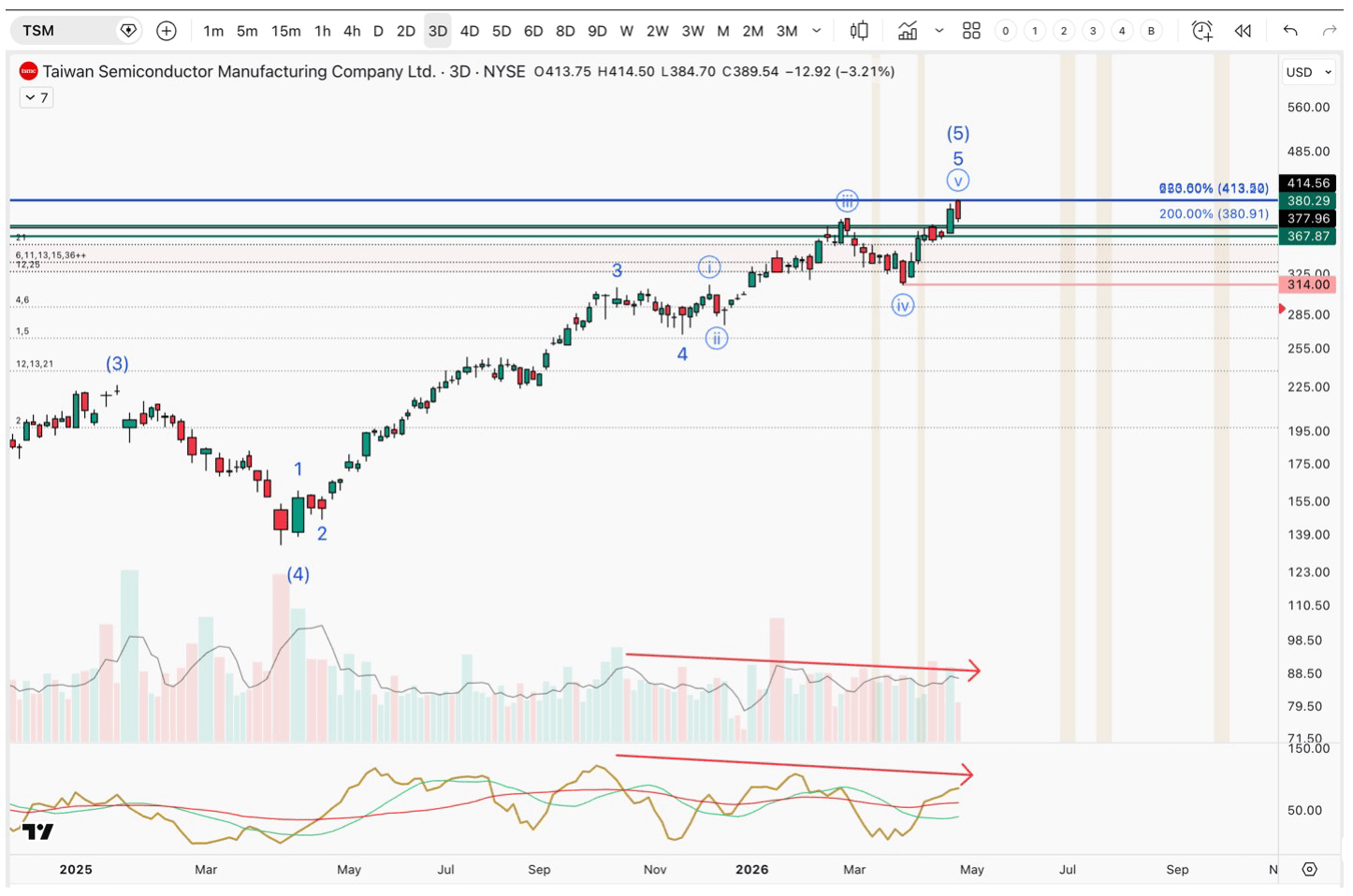Open the four-square layout grid icon
Screen dimensions: 1353x896
971,31
